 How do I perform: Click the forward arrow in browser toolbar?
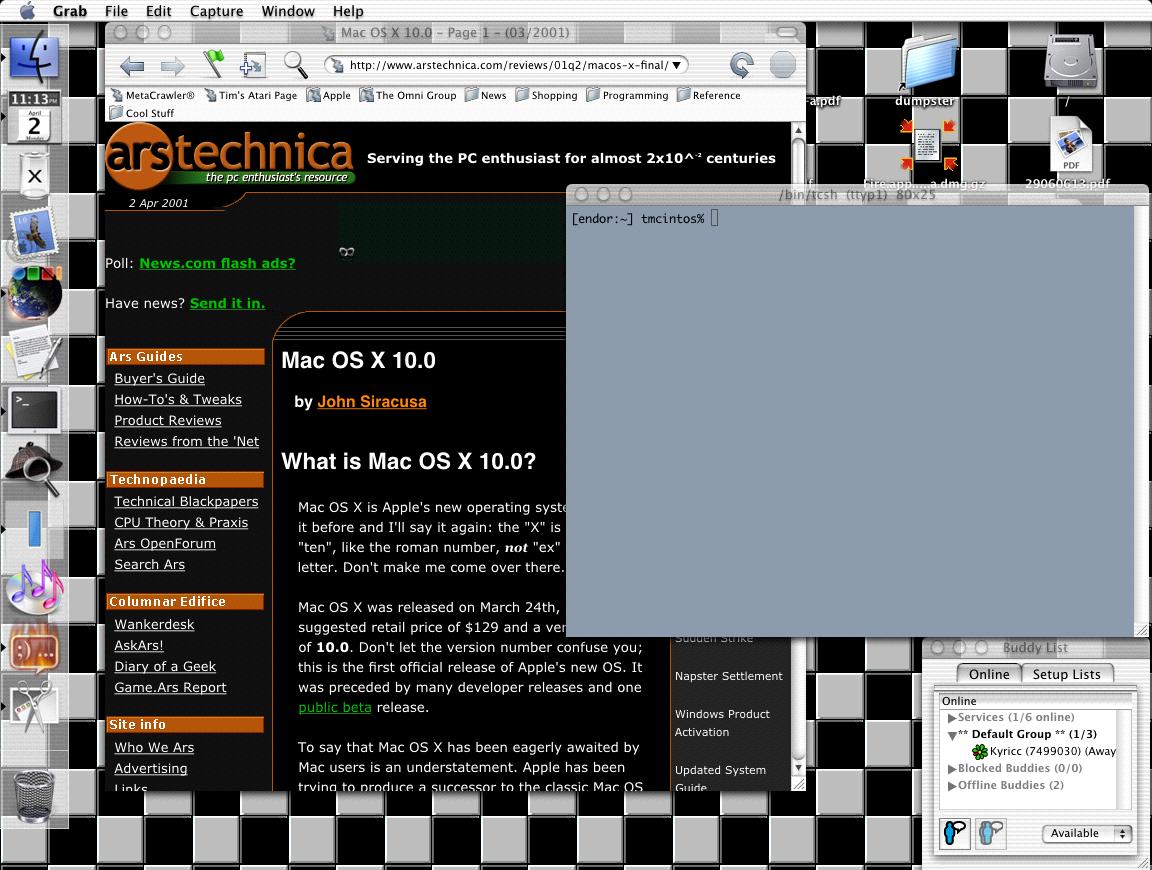[x=173, y=66]
